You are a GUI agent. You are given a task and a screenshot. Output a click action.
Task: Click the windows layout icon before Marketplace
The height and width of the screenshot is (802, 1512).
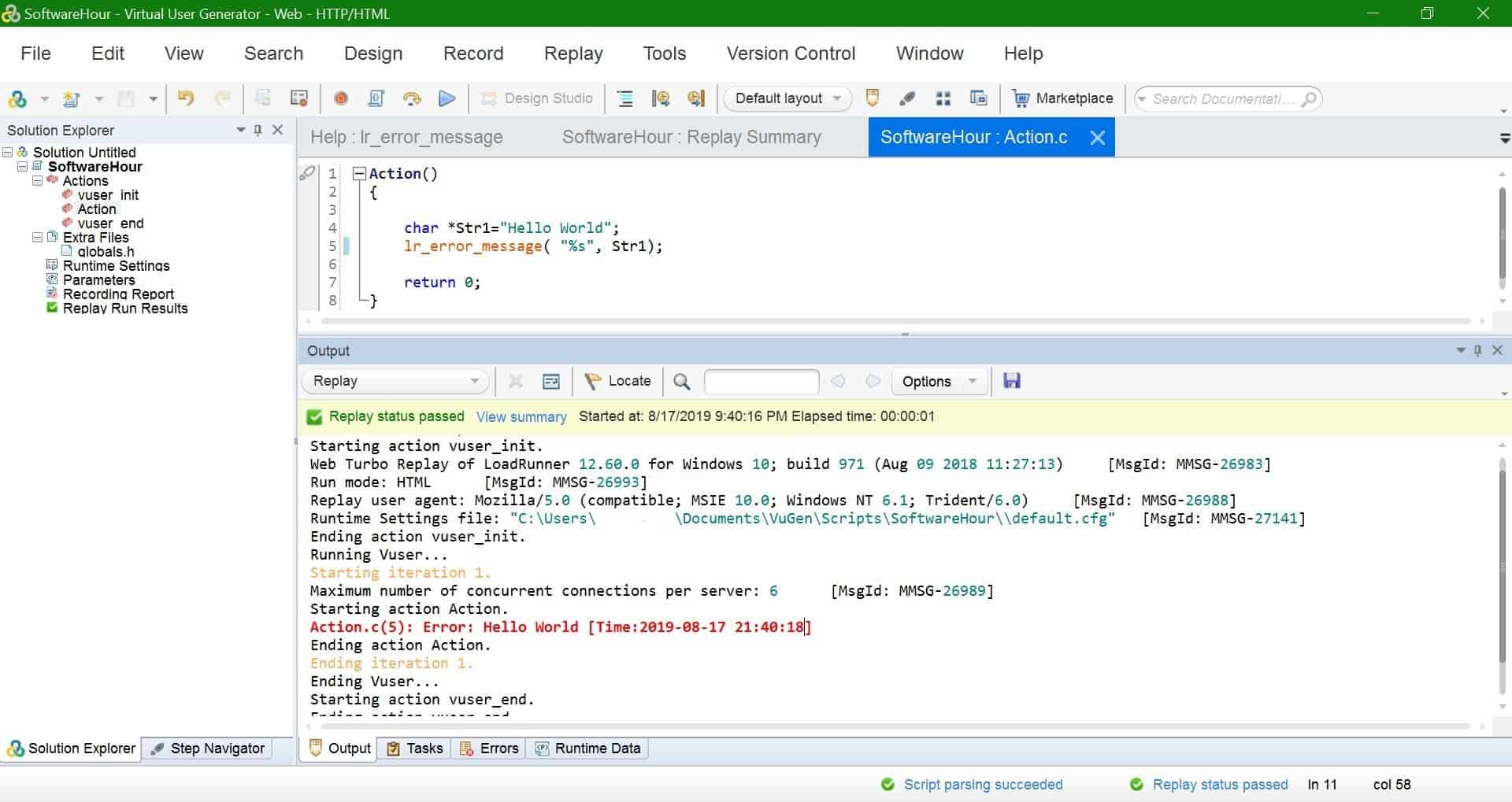tap(979, 98)
